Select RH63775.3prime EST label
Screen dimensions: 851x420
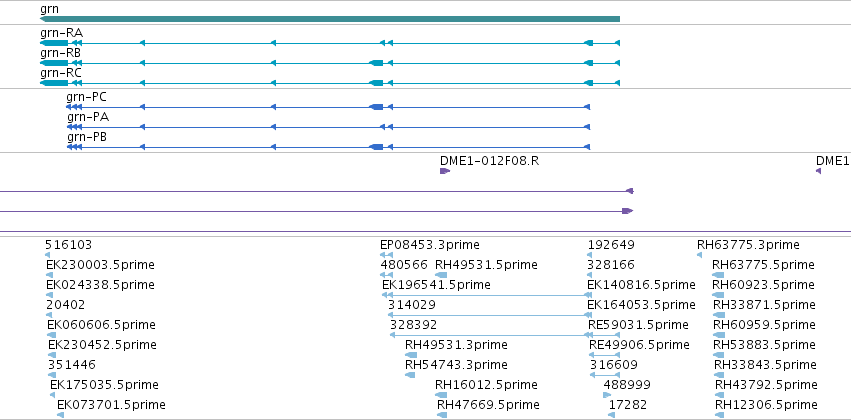[x=748, y=245]
